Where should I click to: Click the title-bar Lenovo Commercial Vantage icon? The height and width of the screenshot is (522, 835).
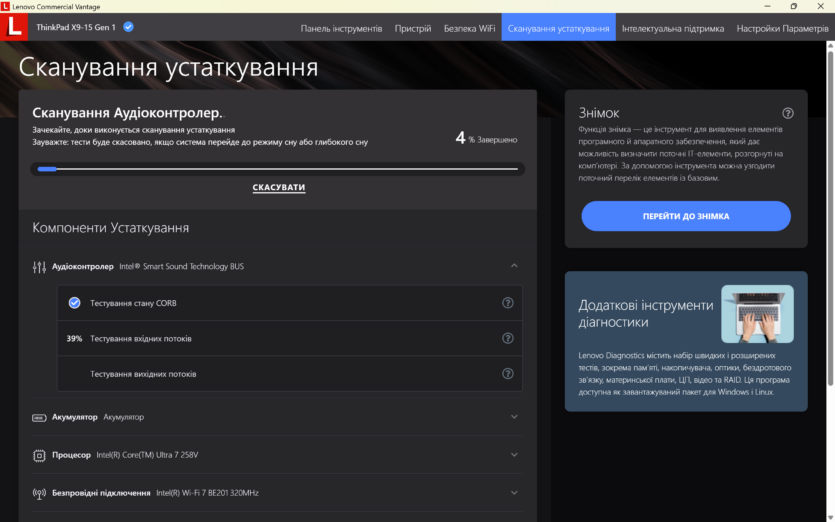5,6
